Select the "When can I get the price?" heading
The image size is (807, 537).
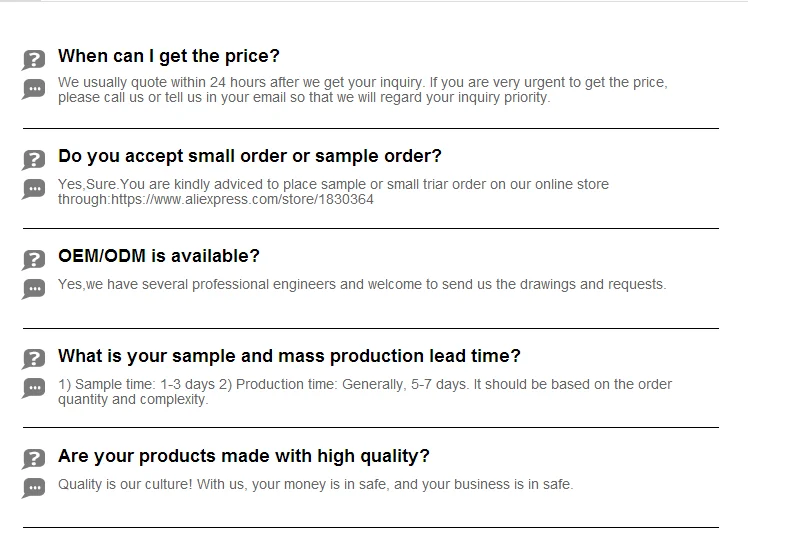[169, 56]
